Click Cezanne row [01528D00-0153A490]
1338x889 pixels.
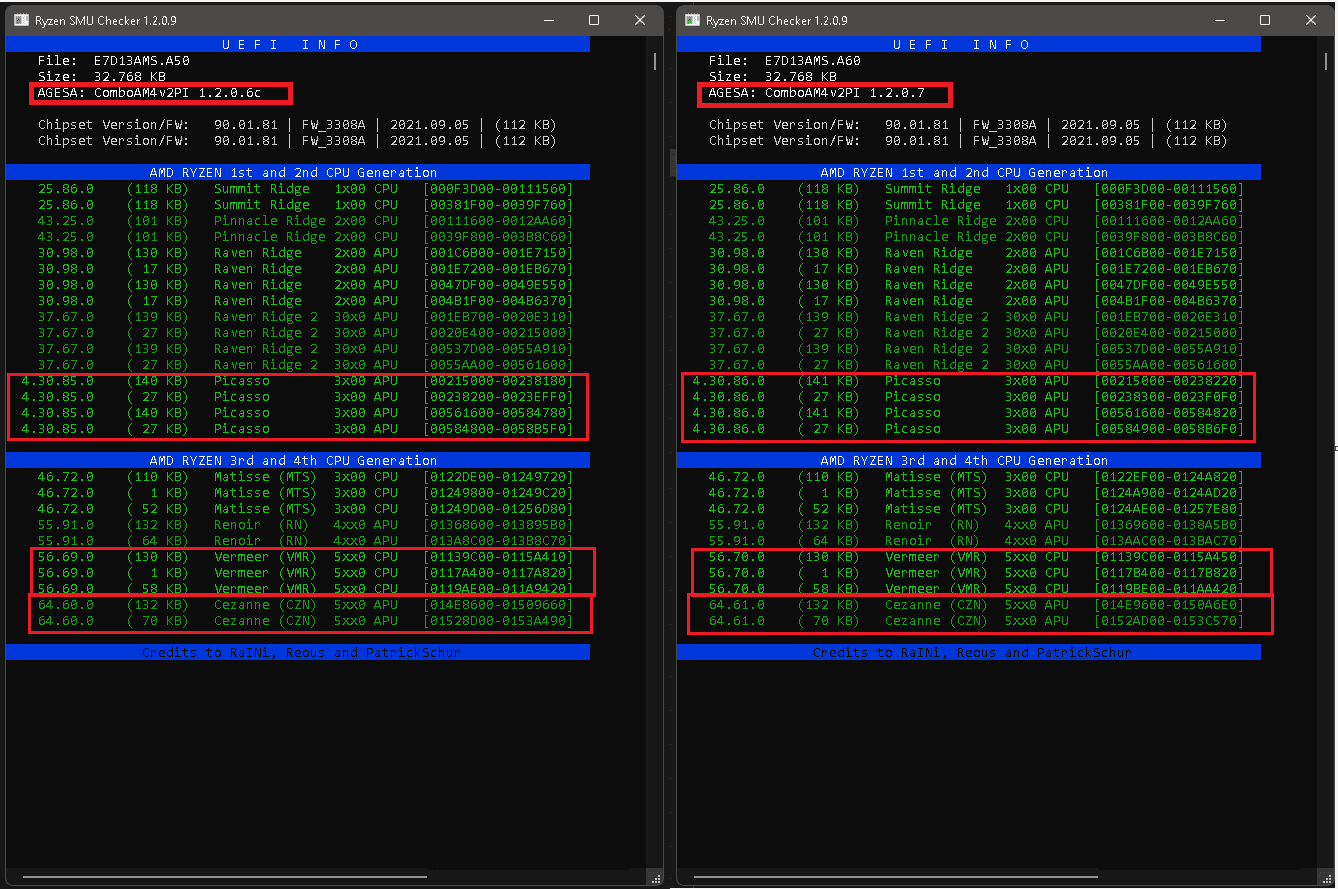click(306, 621)
